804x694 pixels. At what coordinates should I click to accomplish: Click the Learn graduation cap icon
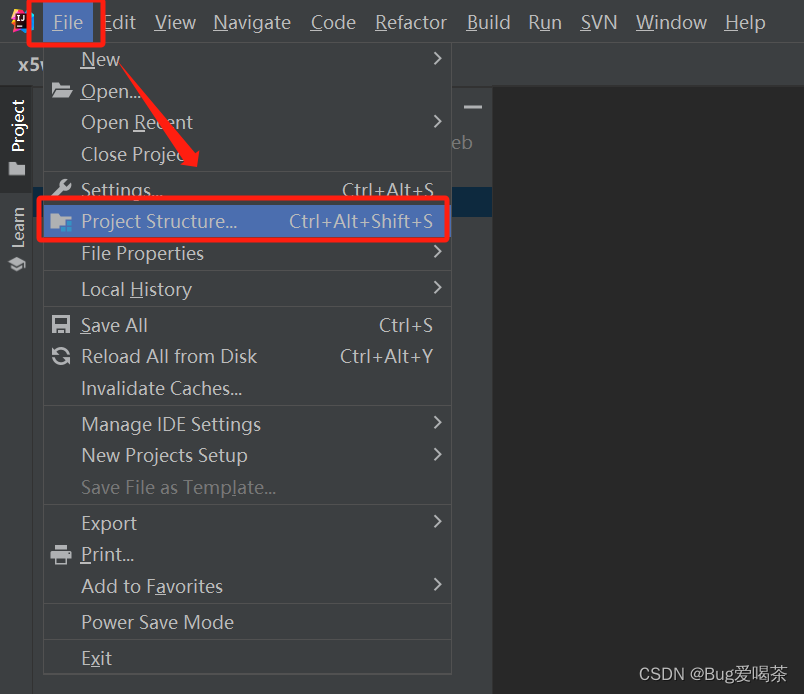[17, 264]
